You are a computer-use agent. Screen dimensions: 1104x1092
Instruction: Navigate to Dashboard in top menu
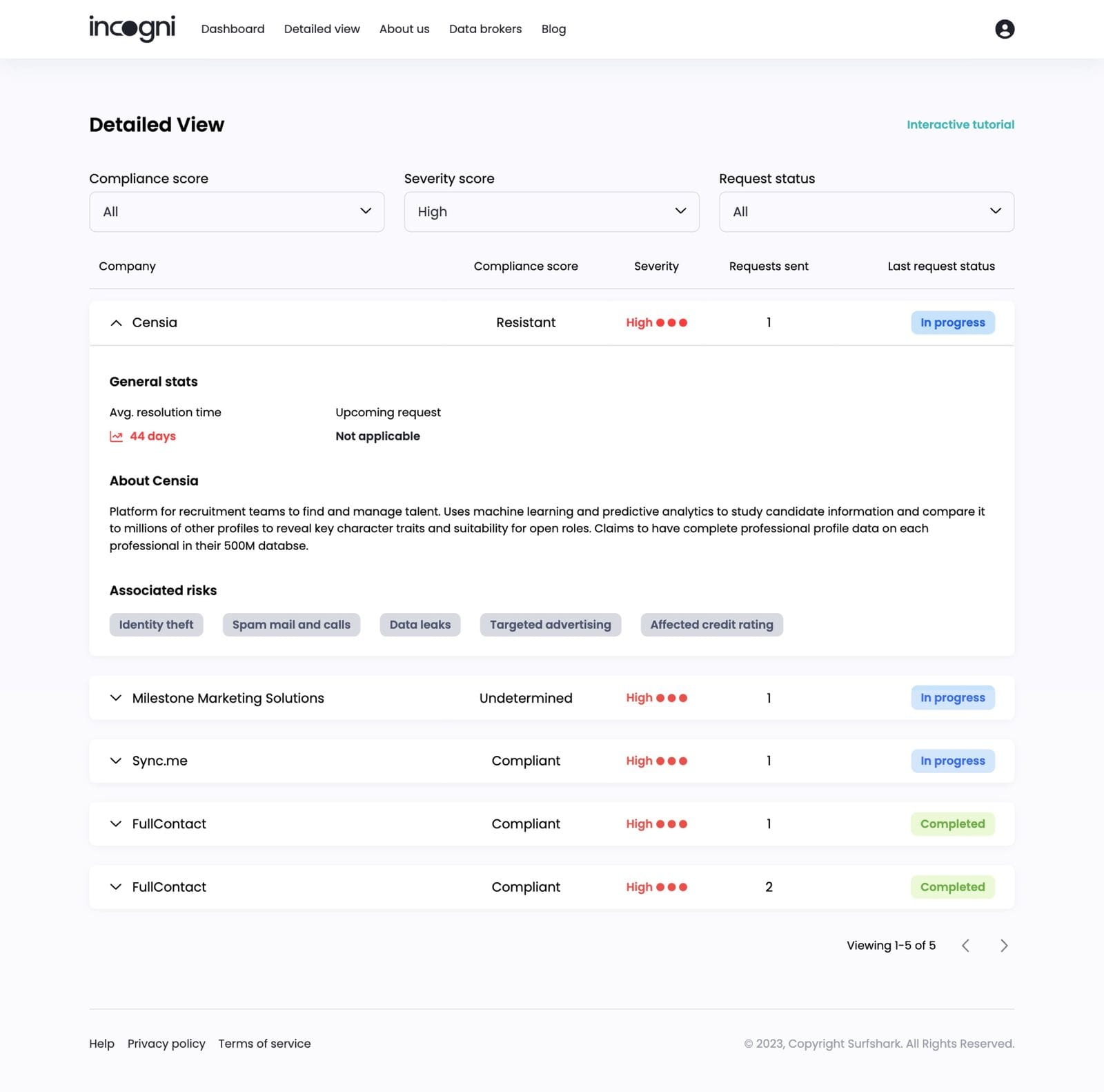click(233, 29)
